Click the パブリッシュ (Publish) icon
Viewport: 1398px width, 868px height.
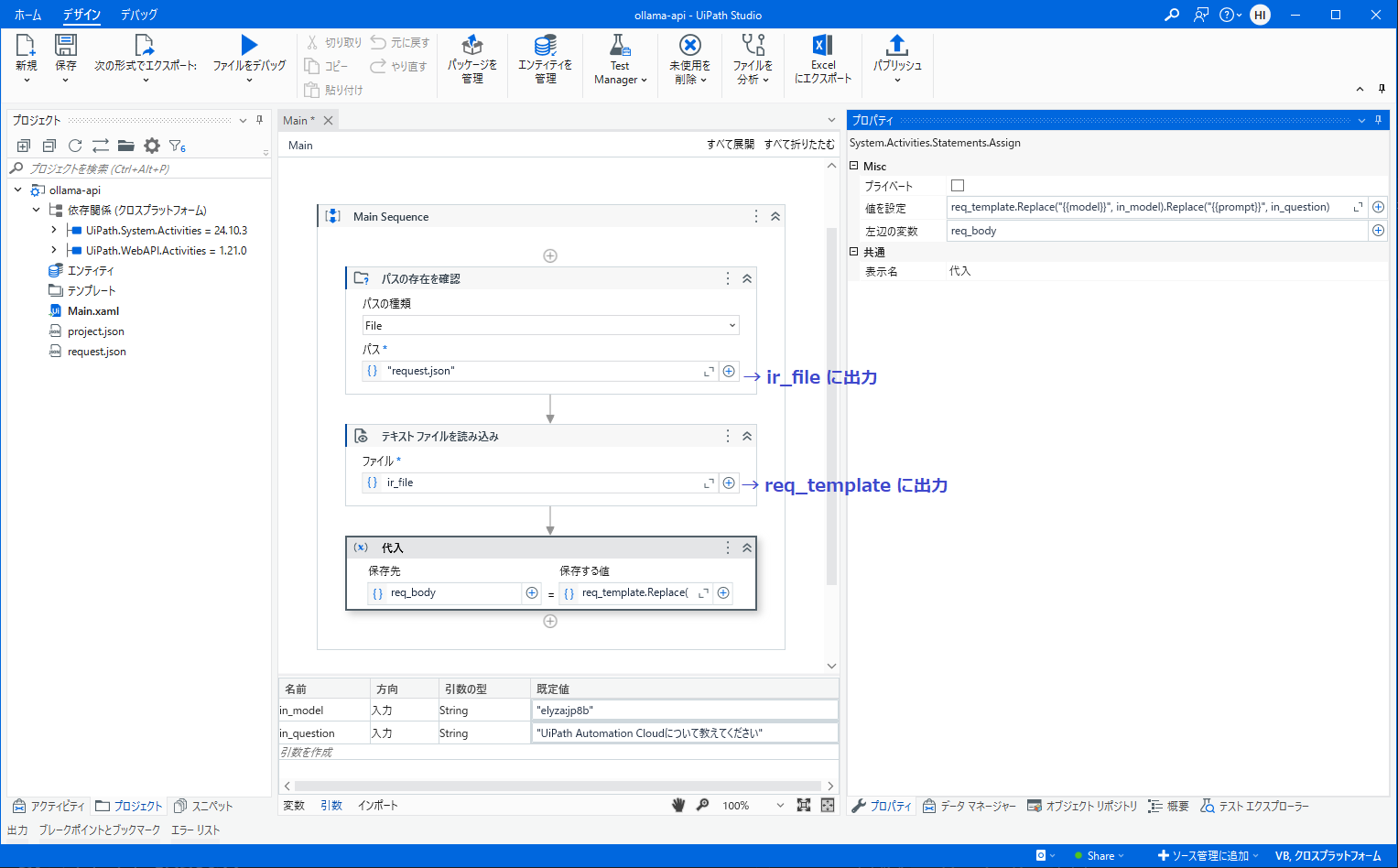click(897, 46)
